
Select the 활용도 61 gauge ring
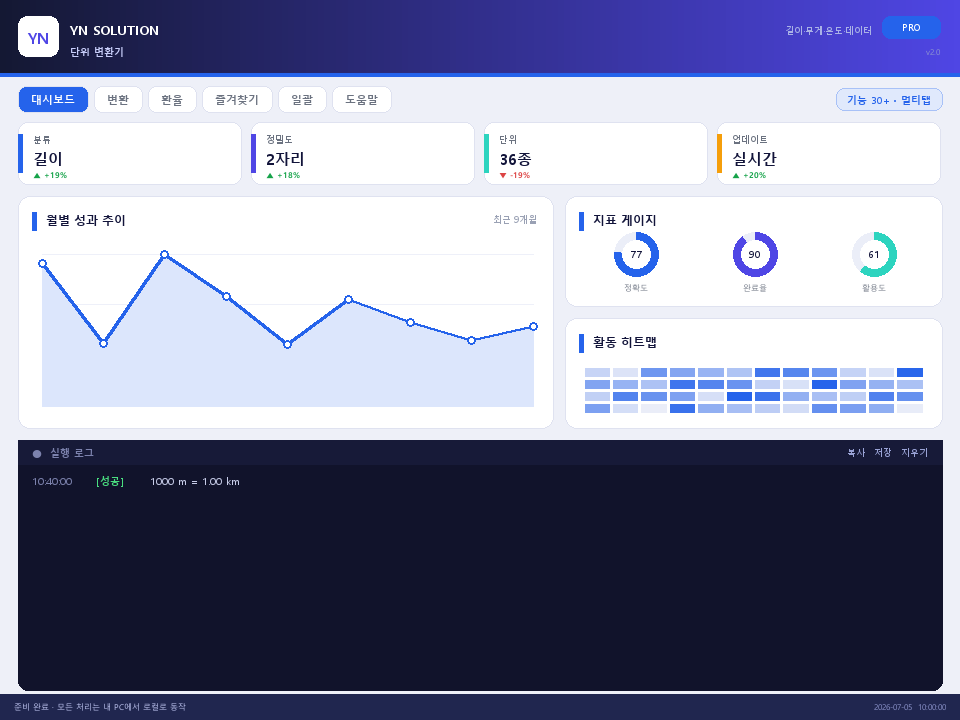[874, 255]
